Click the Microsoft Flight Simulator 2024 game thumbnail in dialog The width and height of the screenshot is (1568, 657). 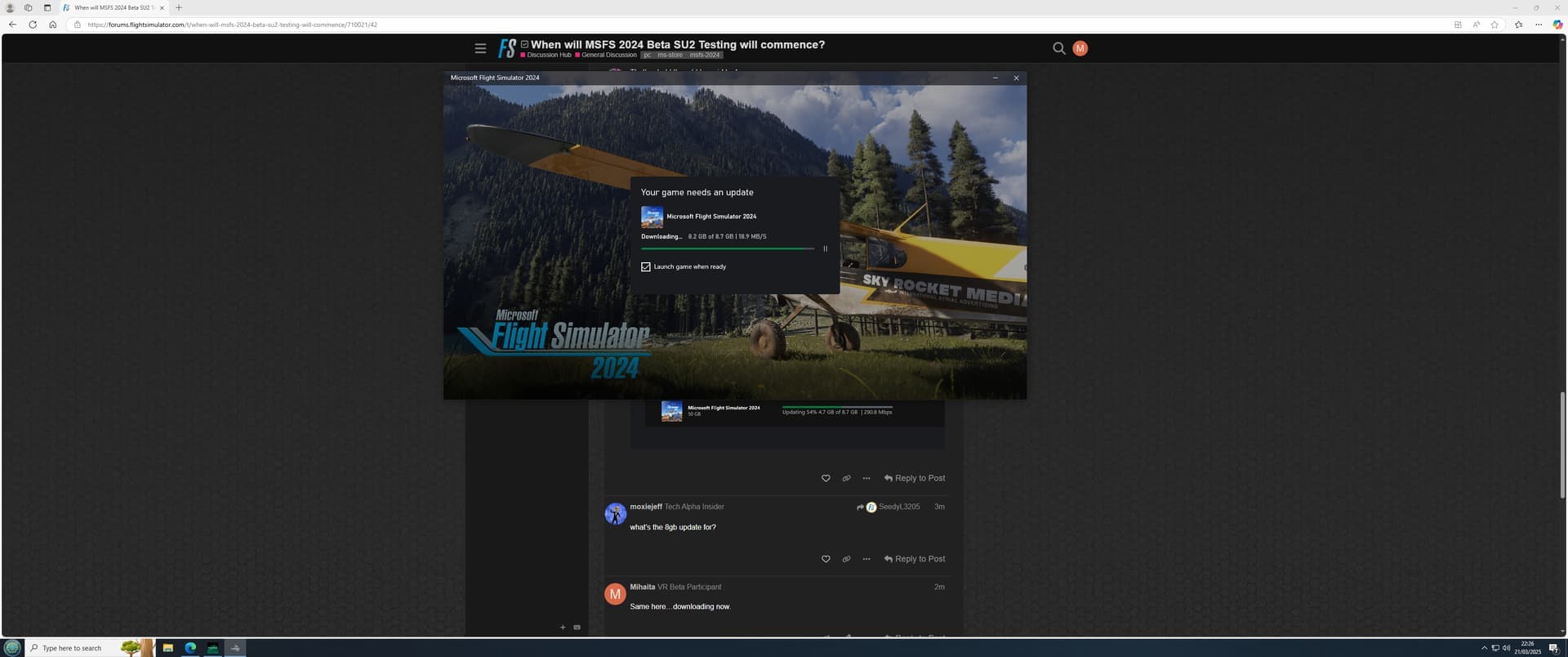pyautogui.click(x=652, y=217)
